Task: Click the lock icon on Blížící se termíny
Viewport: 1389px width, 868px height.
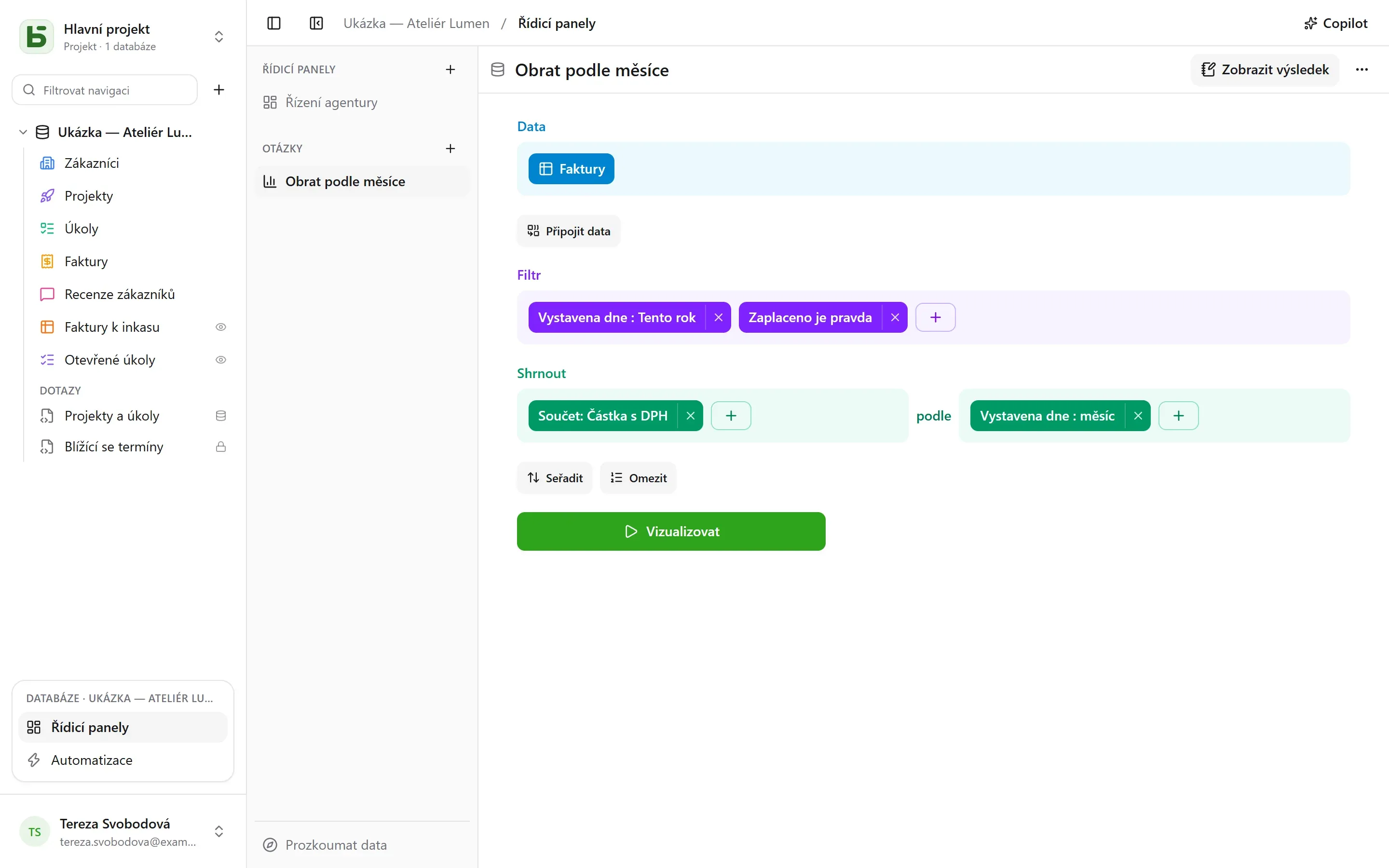Action: click(220, 447)
